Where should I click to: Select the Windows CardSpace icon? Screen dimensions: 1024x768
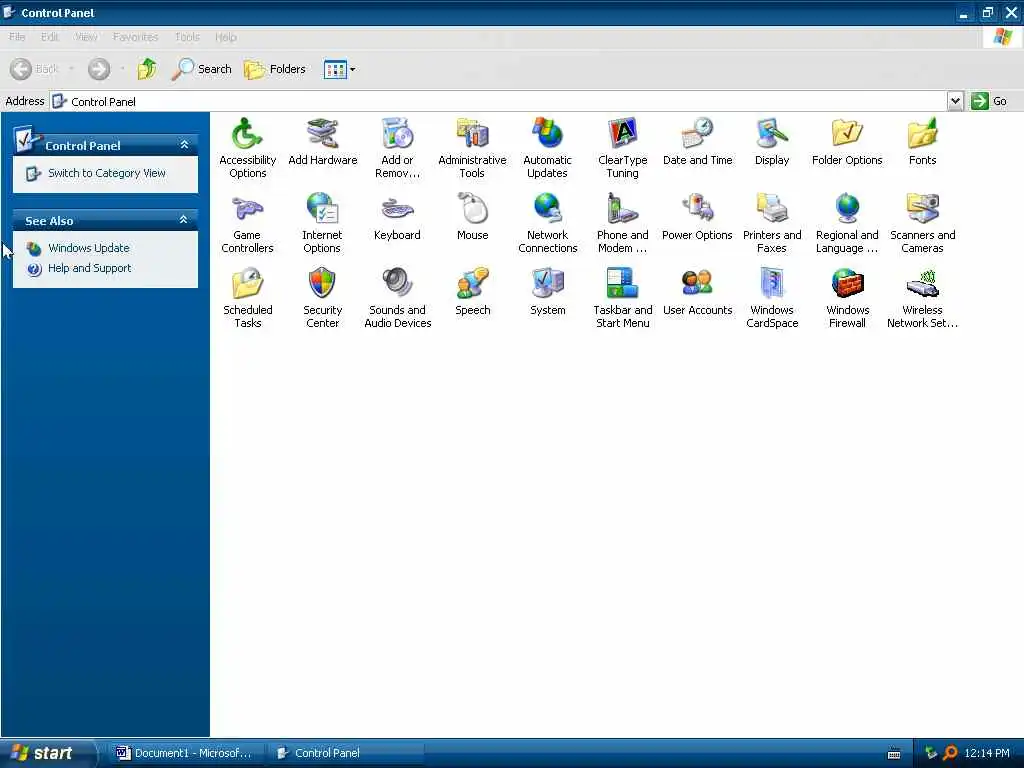tap(772, 283)
